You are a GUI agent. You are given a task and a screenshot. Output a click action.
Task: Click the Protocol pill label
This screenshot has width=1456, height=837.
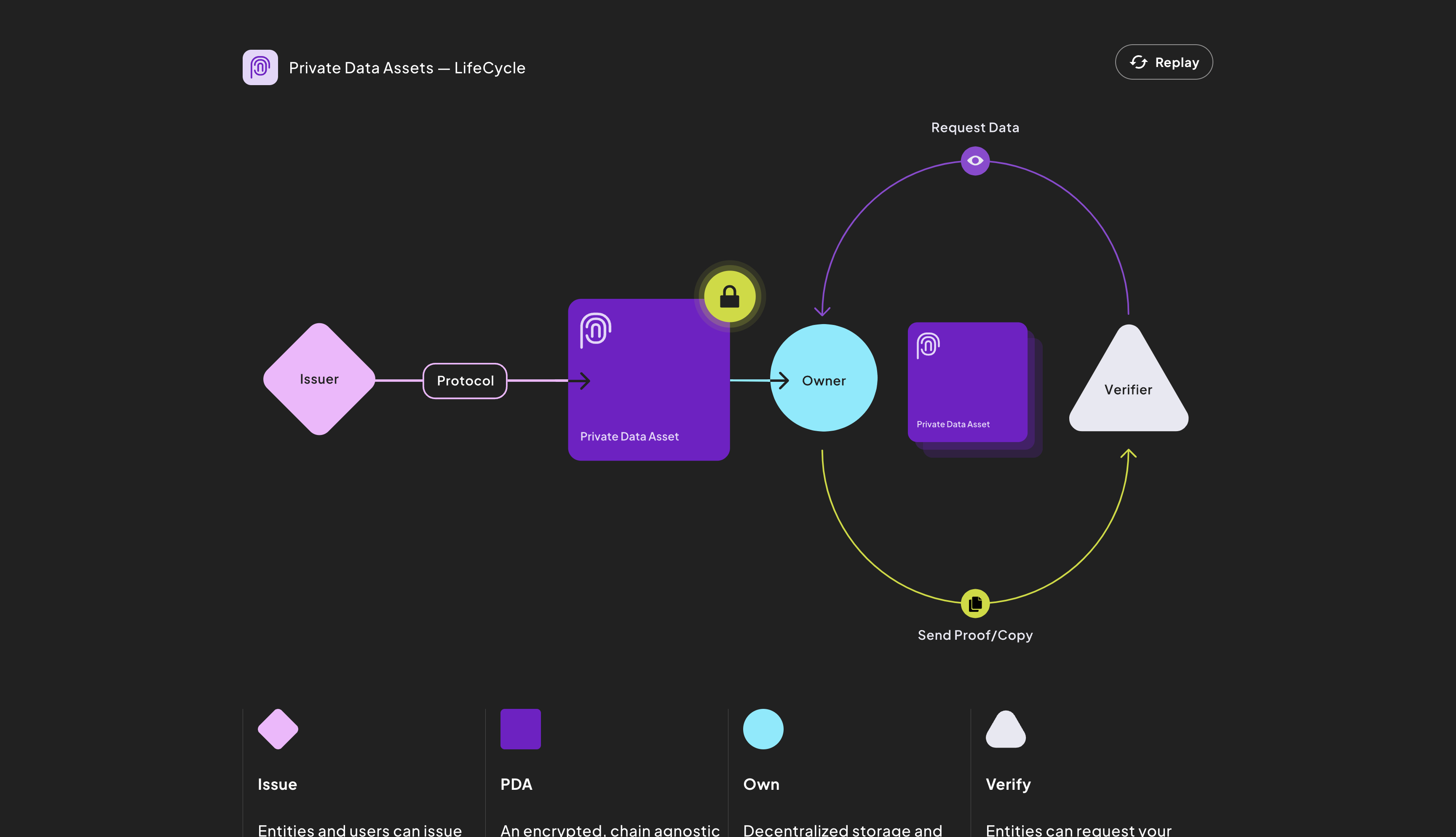(x=465, y=381)
